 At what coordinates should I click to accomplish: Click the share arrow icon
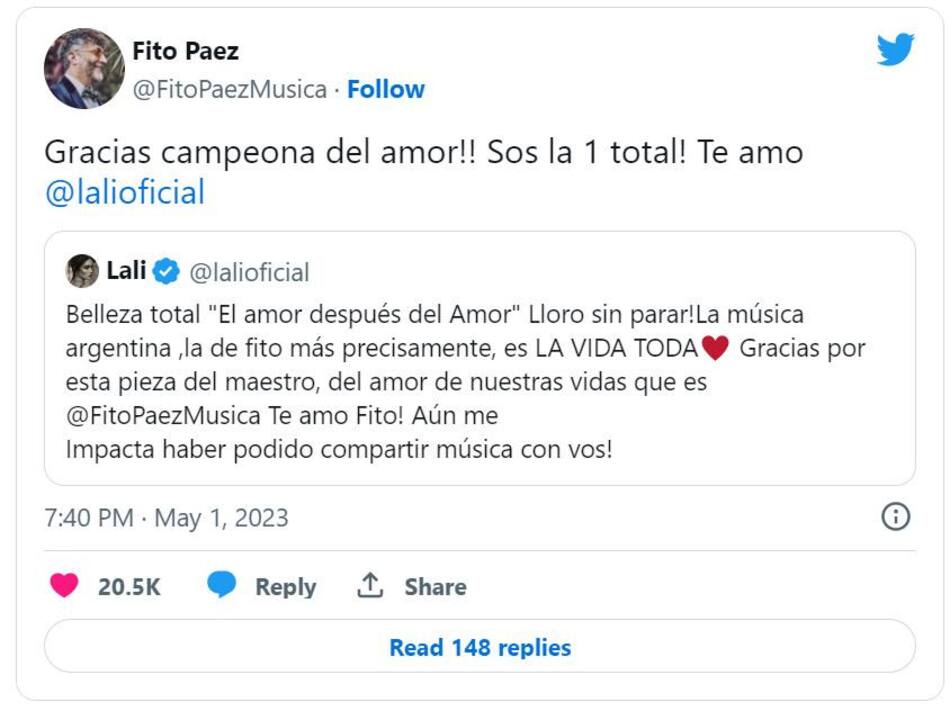[x=371, y=586]
